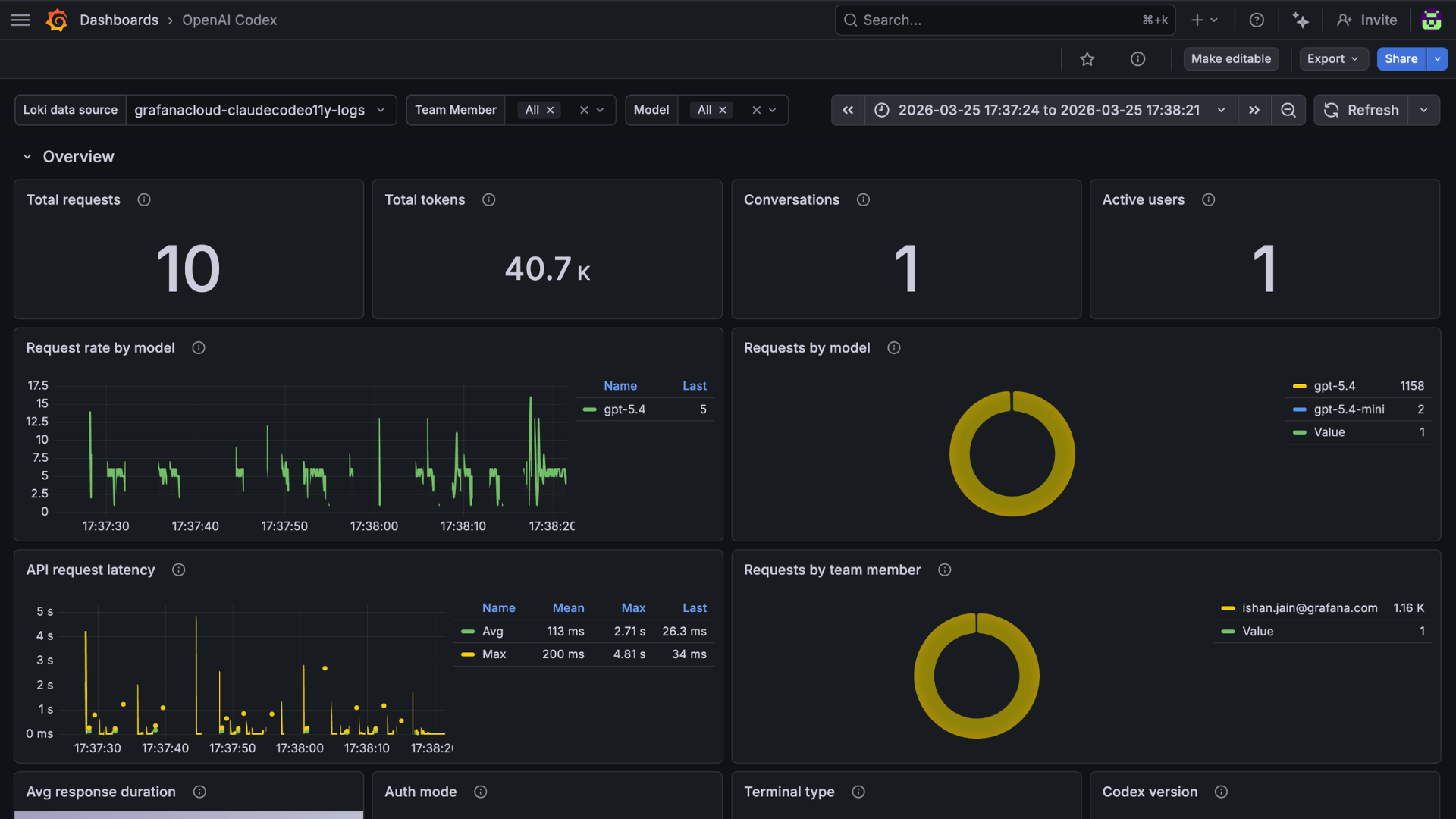1456x819 pixels.
Task: Toggle gpt-5.4 series in Request rate legend
Action: click(624, 409)
